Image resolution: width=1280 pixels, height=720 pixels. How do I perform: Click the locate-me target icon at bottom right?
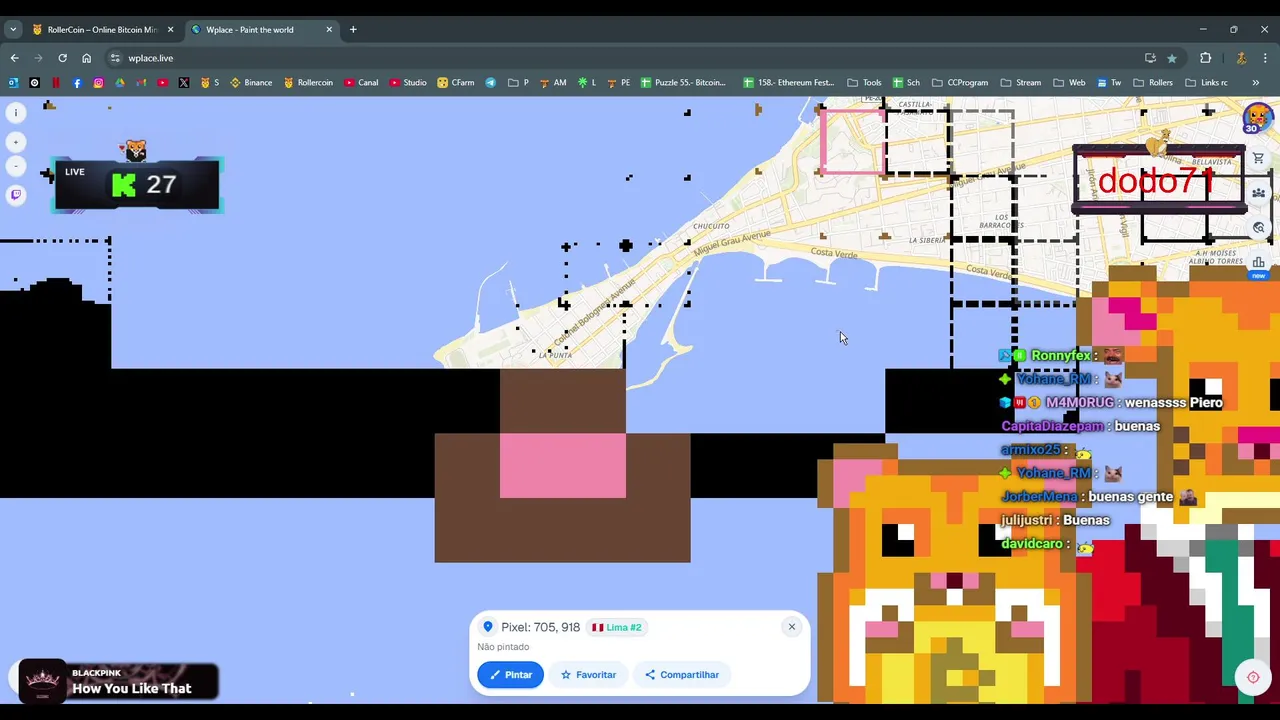click(x=1253, y=677)
